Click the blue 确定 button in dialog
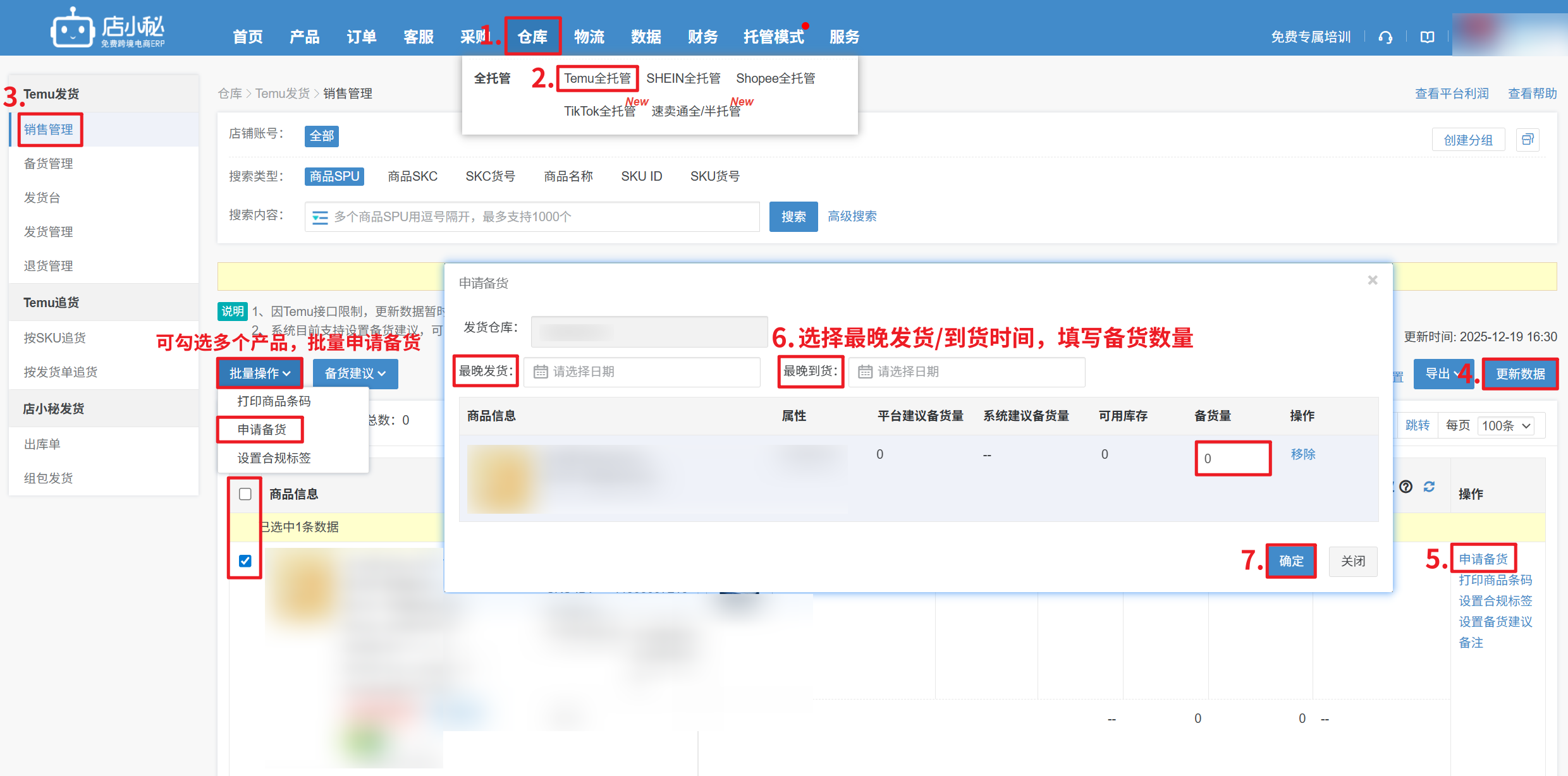Image resolution: width=1568 pixels, height=776 pixels. point(1290,561)
